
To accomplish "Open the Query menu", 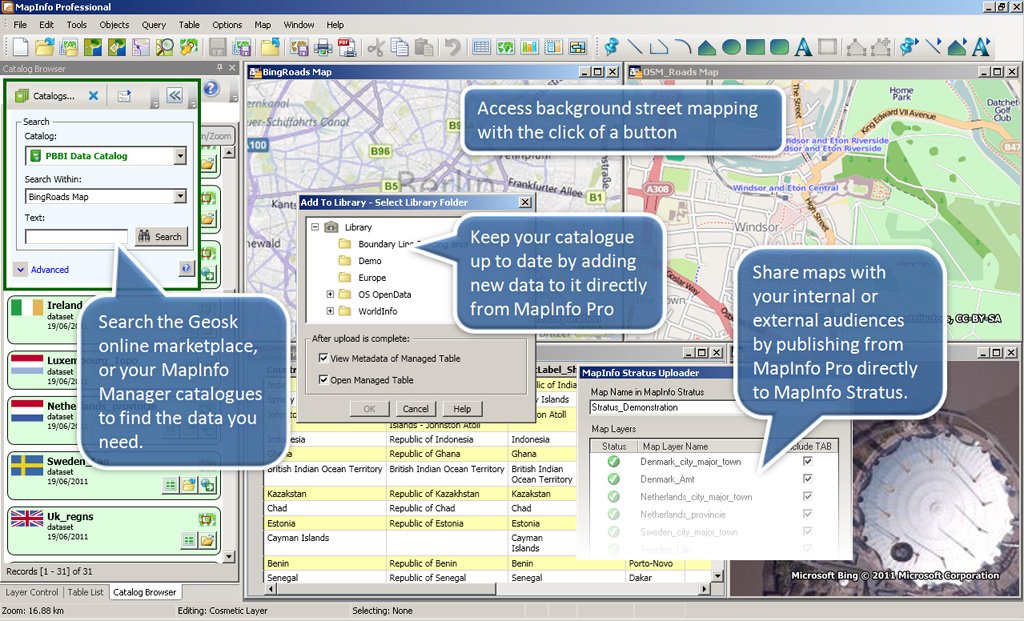I will 153,25.
